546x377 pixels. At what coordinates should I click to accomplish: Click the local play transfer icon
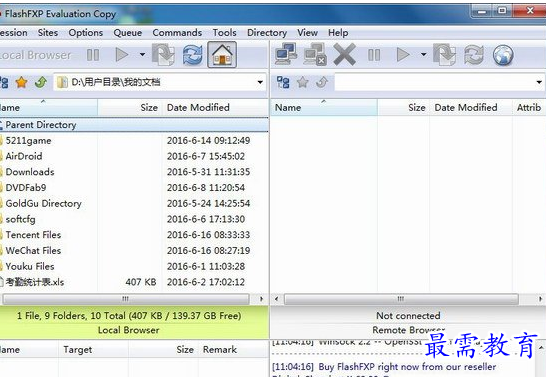tap(122, 55)
